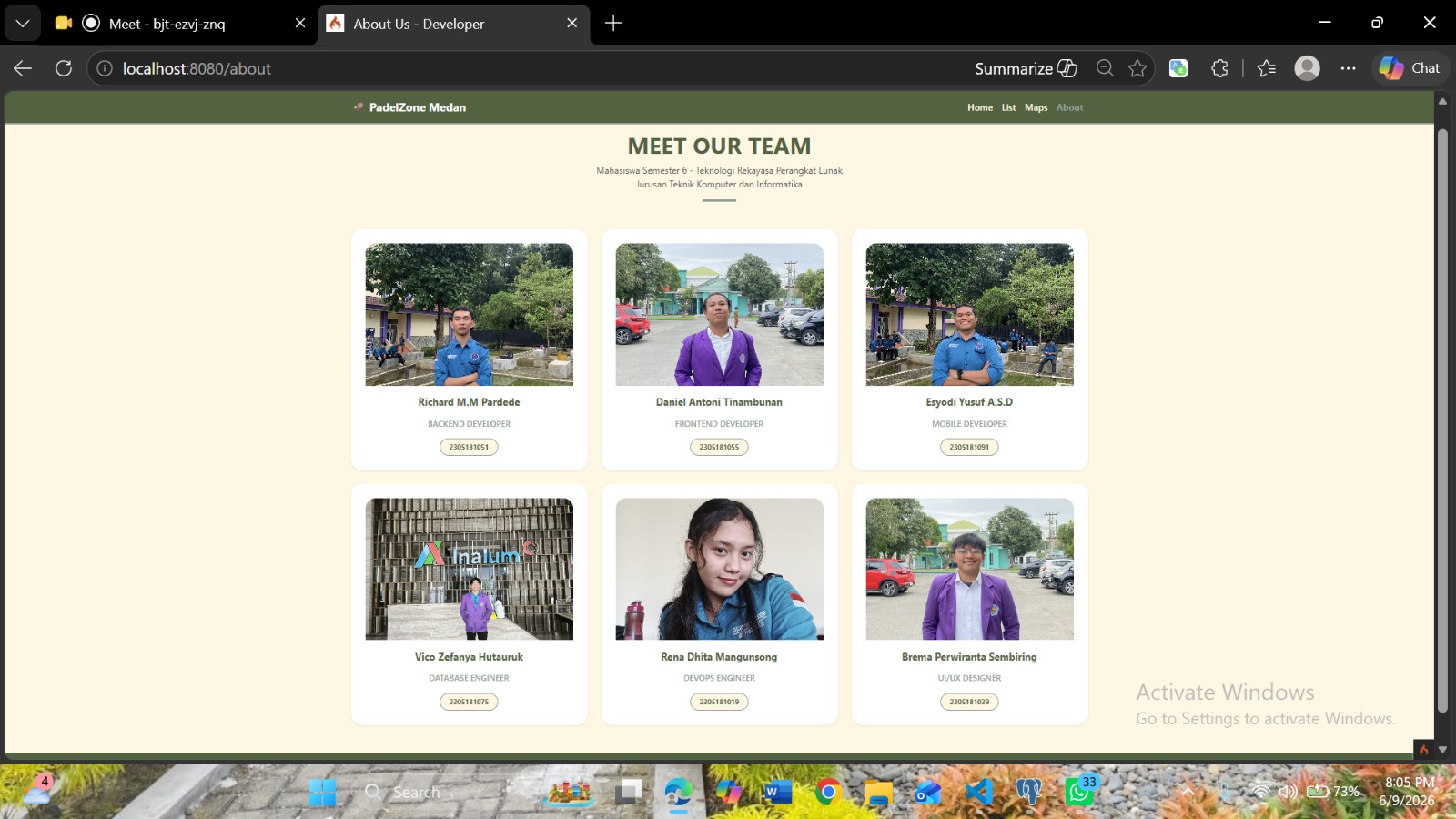Screen dimensions: 1456x819
Task: Click Esyodi Yusuf A.S.D's photo
Action: tap(970, 314)
